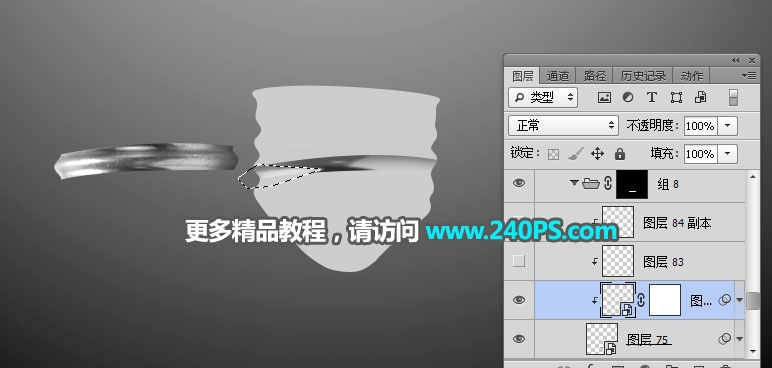The image size is (772, 368).
Task: Show the hidden 图层 83 layer
Action: 519,261
